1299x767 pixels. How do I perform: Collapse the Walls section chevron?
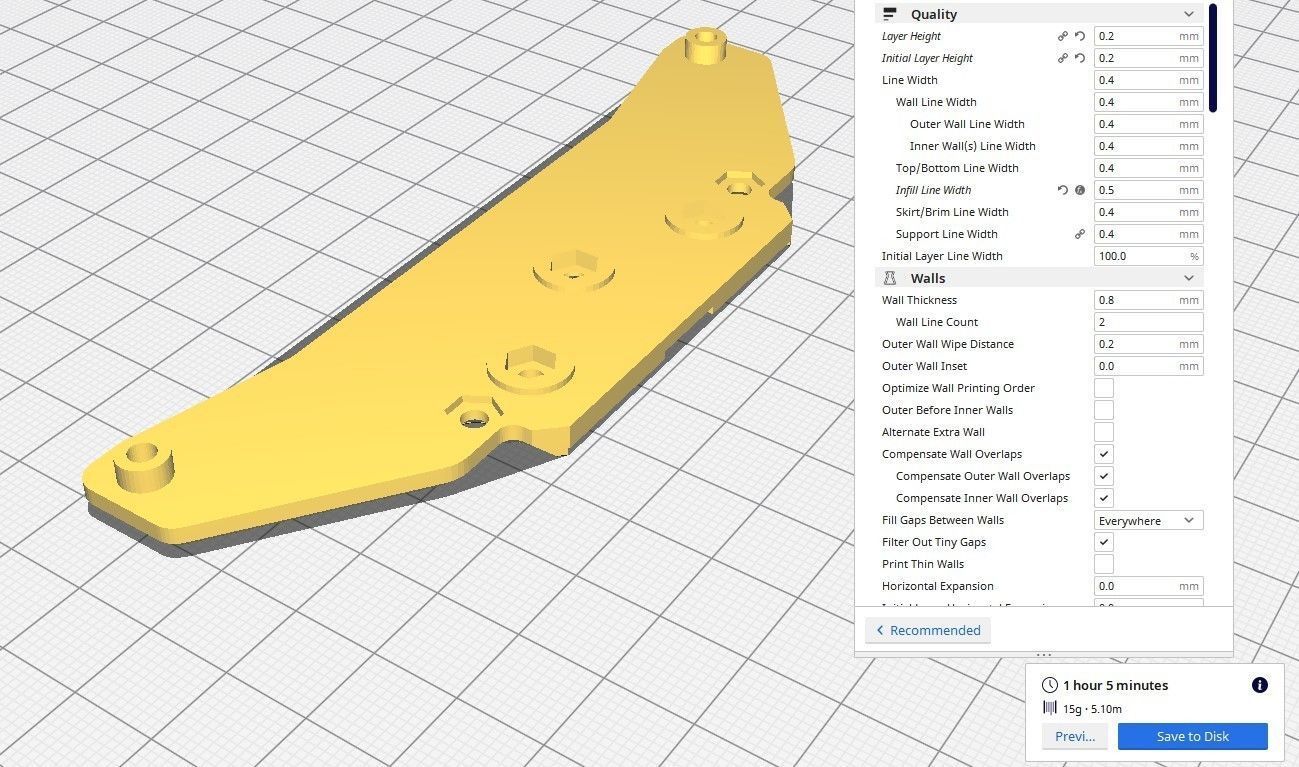(1189, 278)
